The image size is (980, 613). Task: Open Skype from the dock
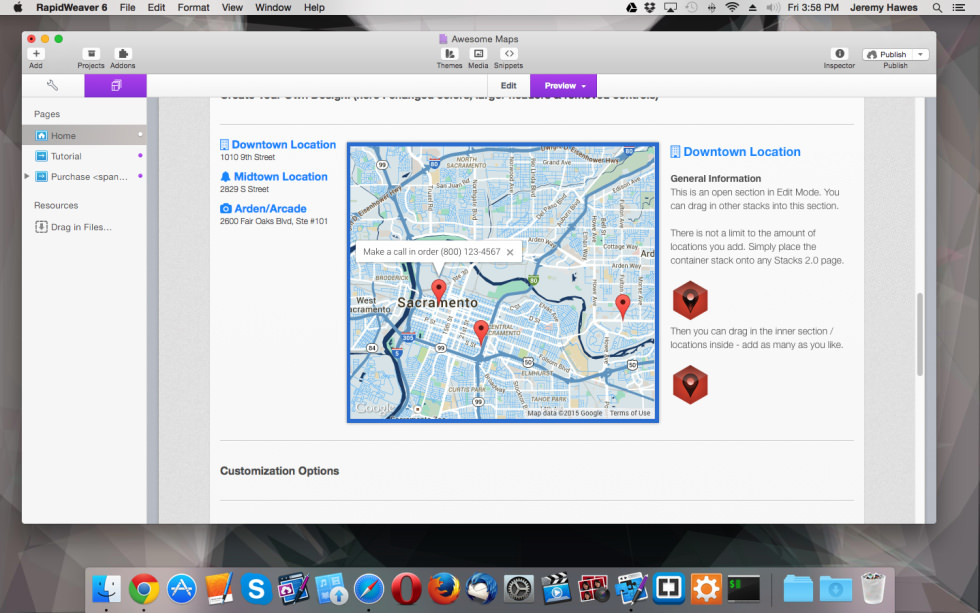(256, 589)
